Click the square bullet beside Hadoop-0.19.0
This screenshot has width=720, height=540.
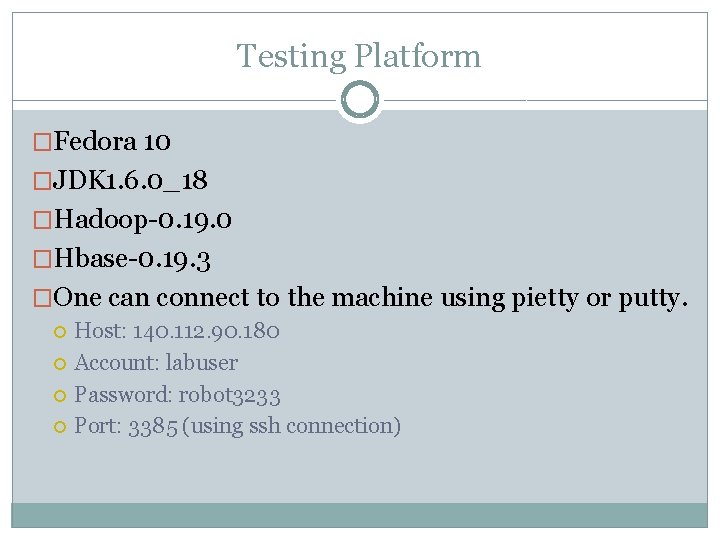coord(42,220)
